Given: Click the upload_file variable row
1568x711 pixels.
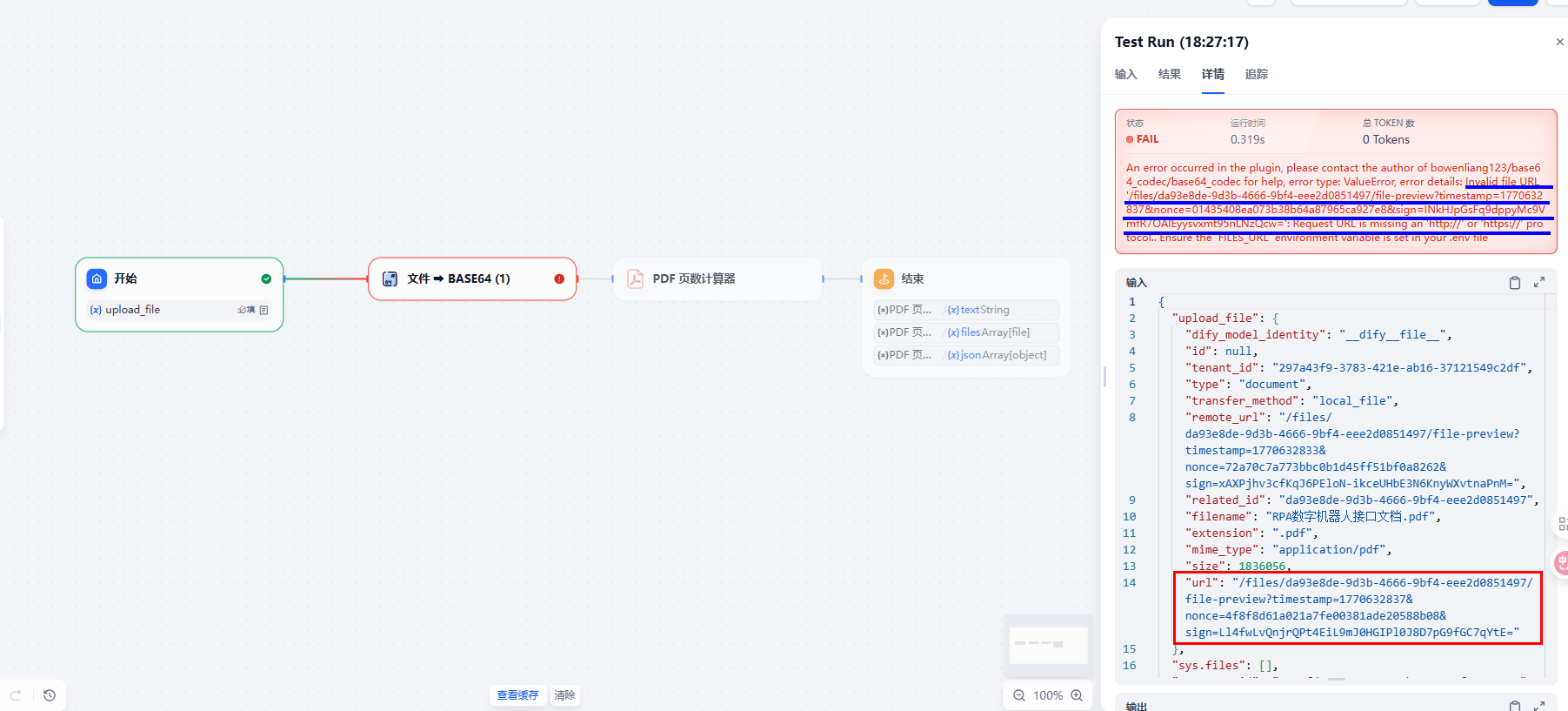Looking at the screenshot, I should [179, 310].
